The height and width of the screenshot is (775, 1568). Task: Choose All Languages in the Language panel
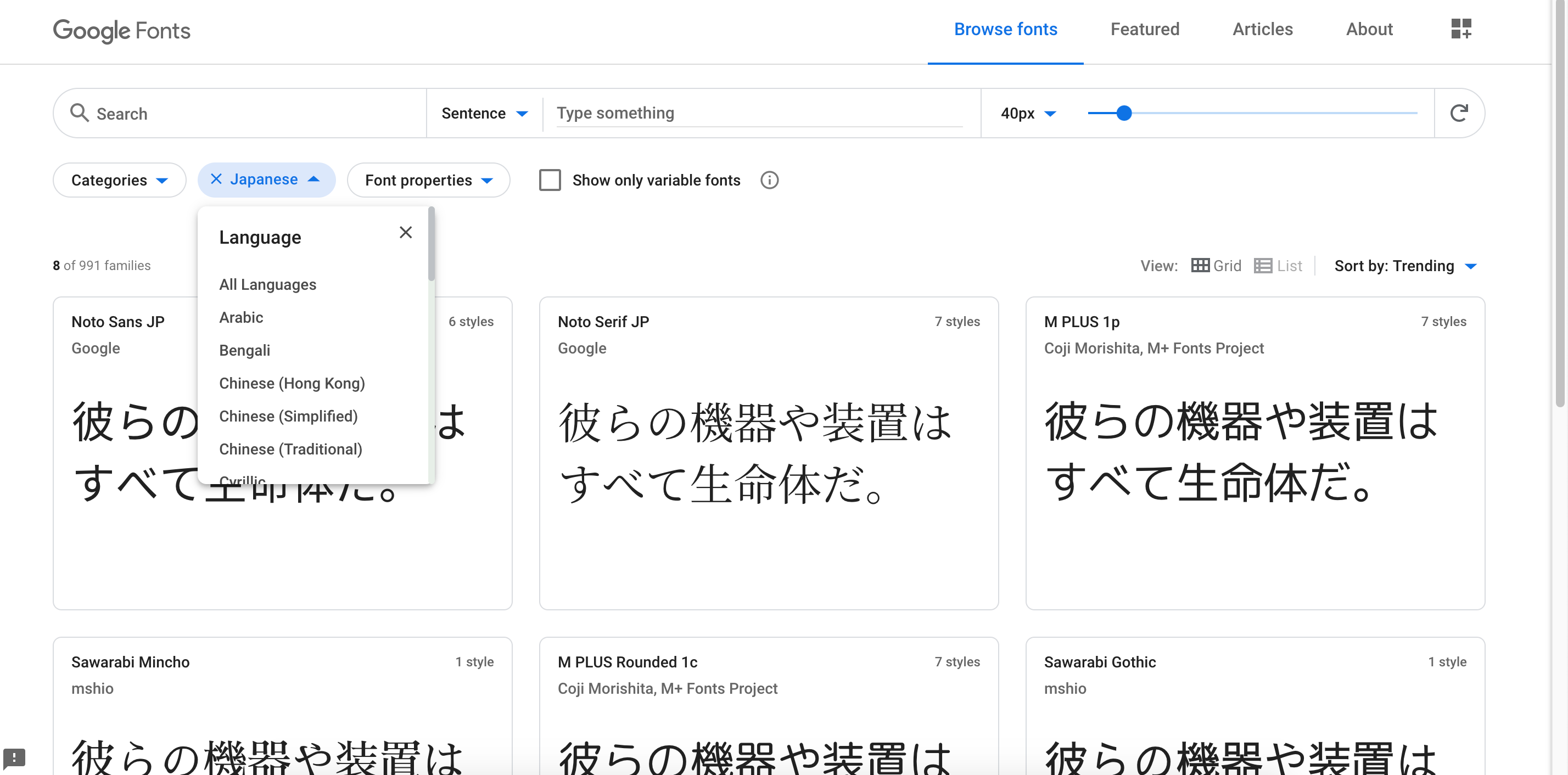[x=267, y=284]
